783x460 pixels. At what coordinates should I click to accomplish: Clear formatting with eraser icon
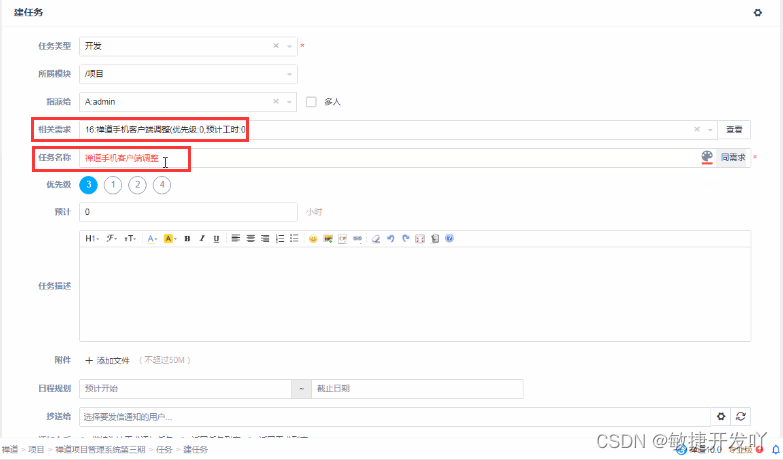tap(376, 239)
